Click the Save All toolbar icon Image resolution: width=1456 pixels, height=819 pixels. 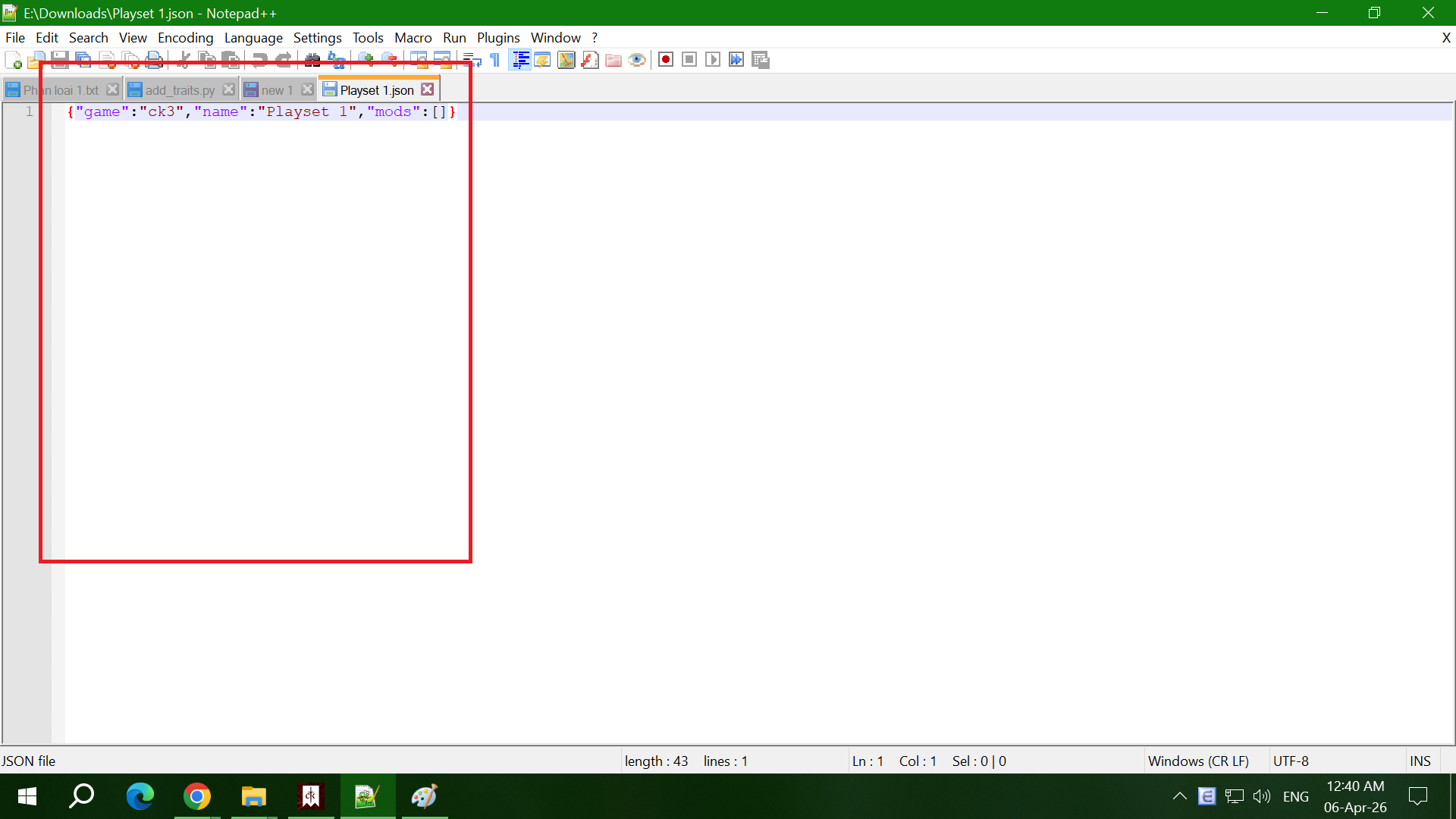pos(83,60)
